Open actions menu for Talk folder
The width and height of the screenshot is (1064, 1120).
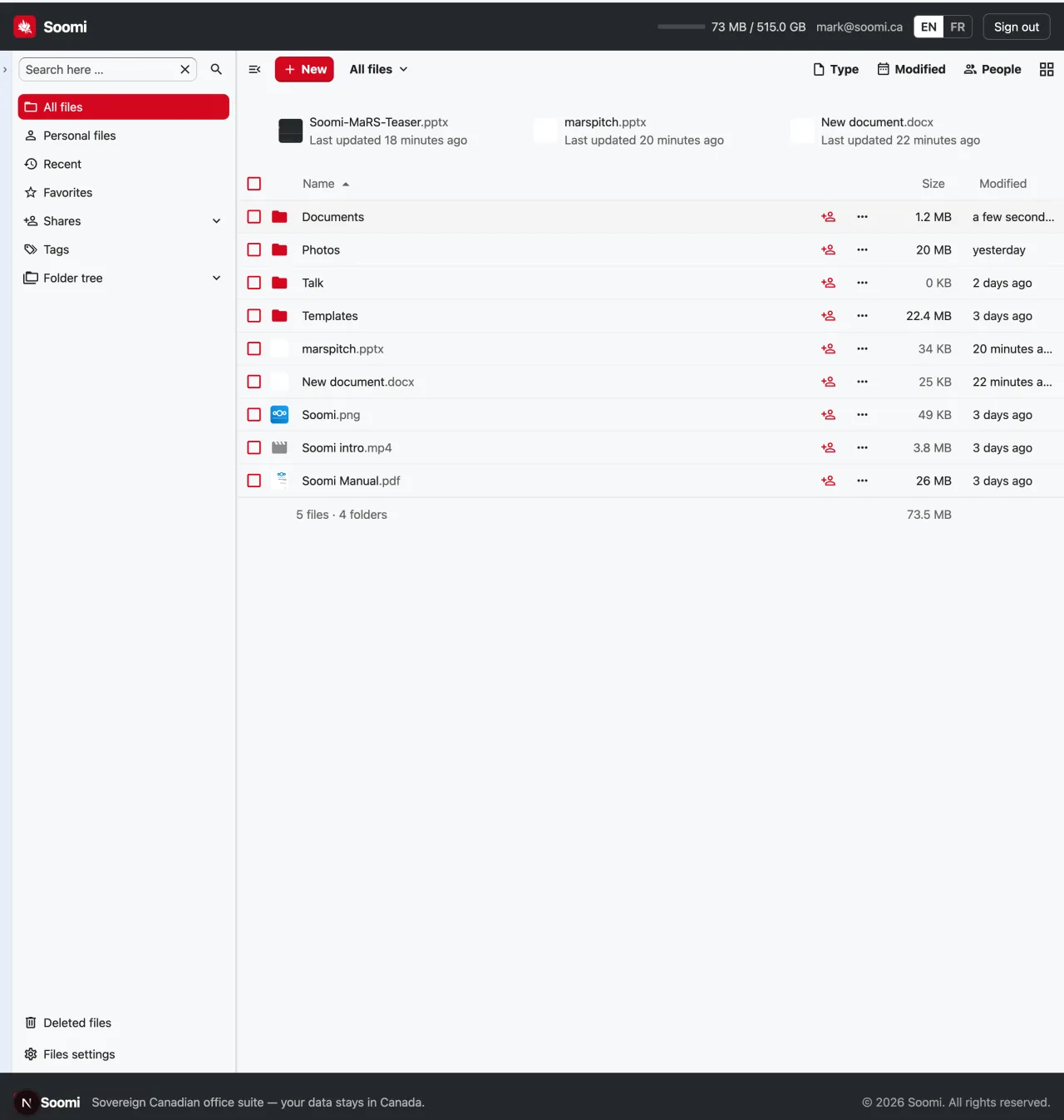[x=862, y=283]
